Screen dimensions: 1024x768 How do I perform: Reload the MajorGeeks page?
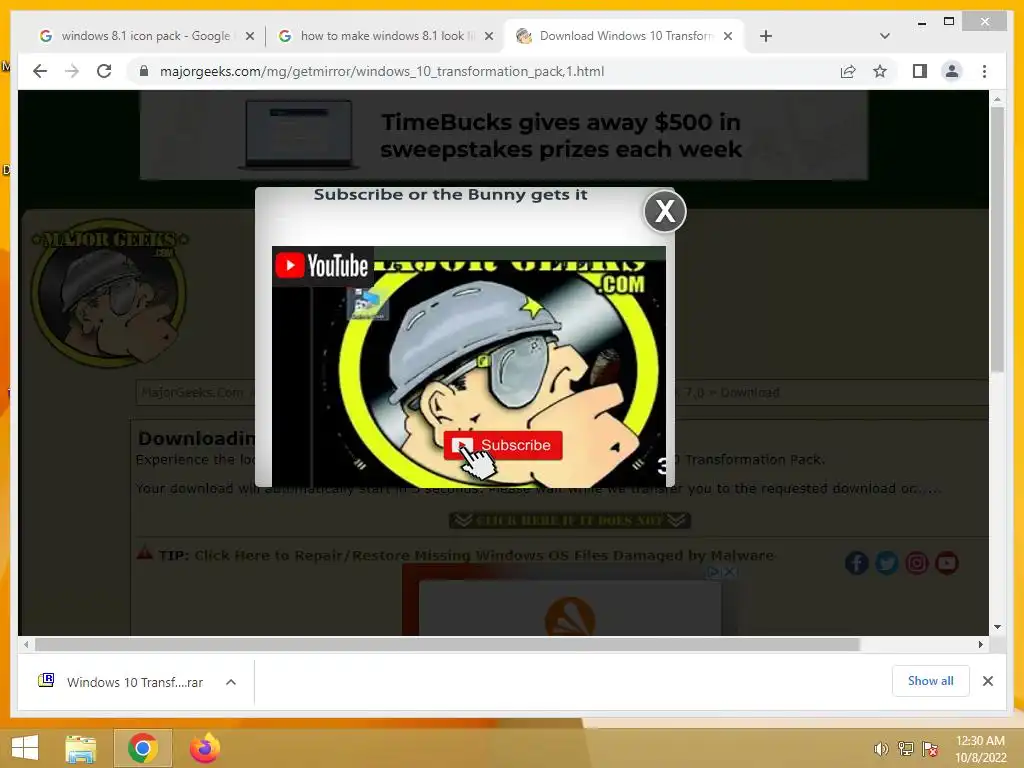point(104,71)
